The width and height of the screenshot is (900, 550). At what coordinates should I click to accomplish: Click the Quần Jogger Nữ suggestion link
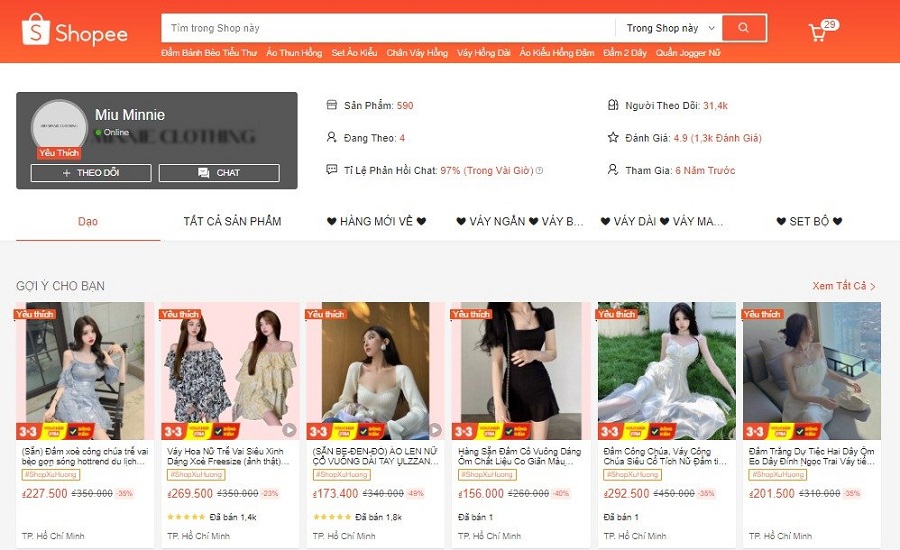tap(688, 52)
